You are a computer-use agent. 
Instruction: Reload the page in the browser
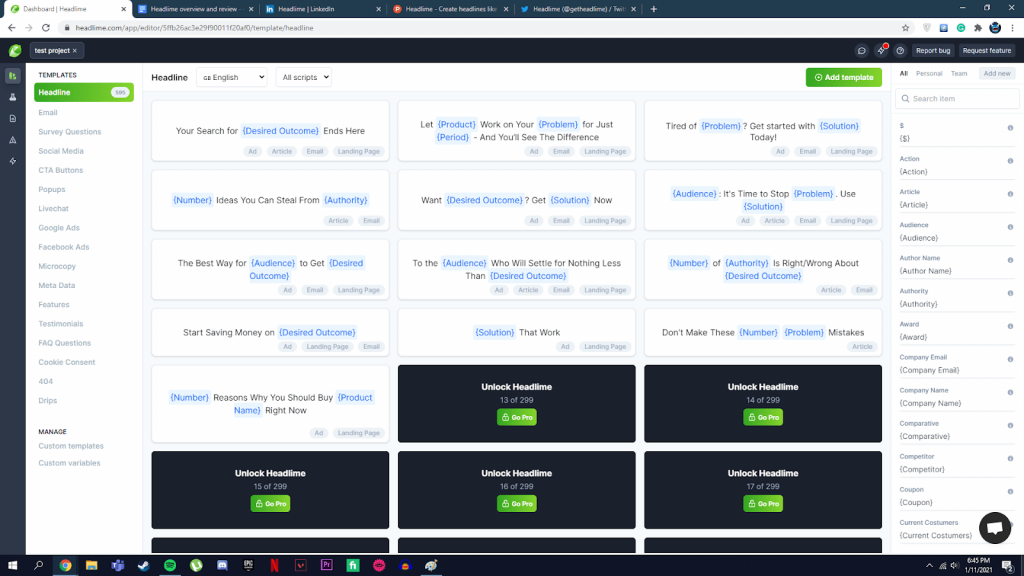[x=46, y=28]
